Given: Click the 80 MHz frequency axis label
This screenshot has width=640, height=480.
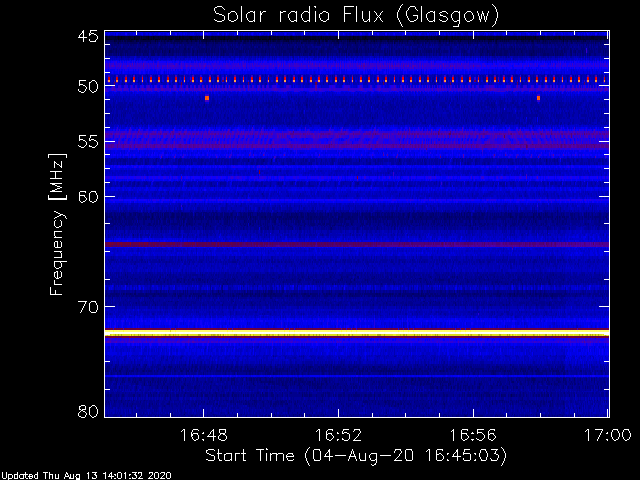Looking at the screenshot, I should coord(88,411).
